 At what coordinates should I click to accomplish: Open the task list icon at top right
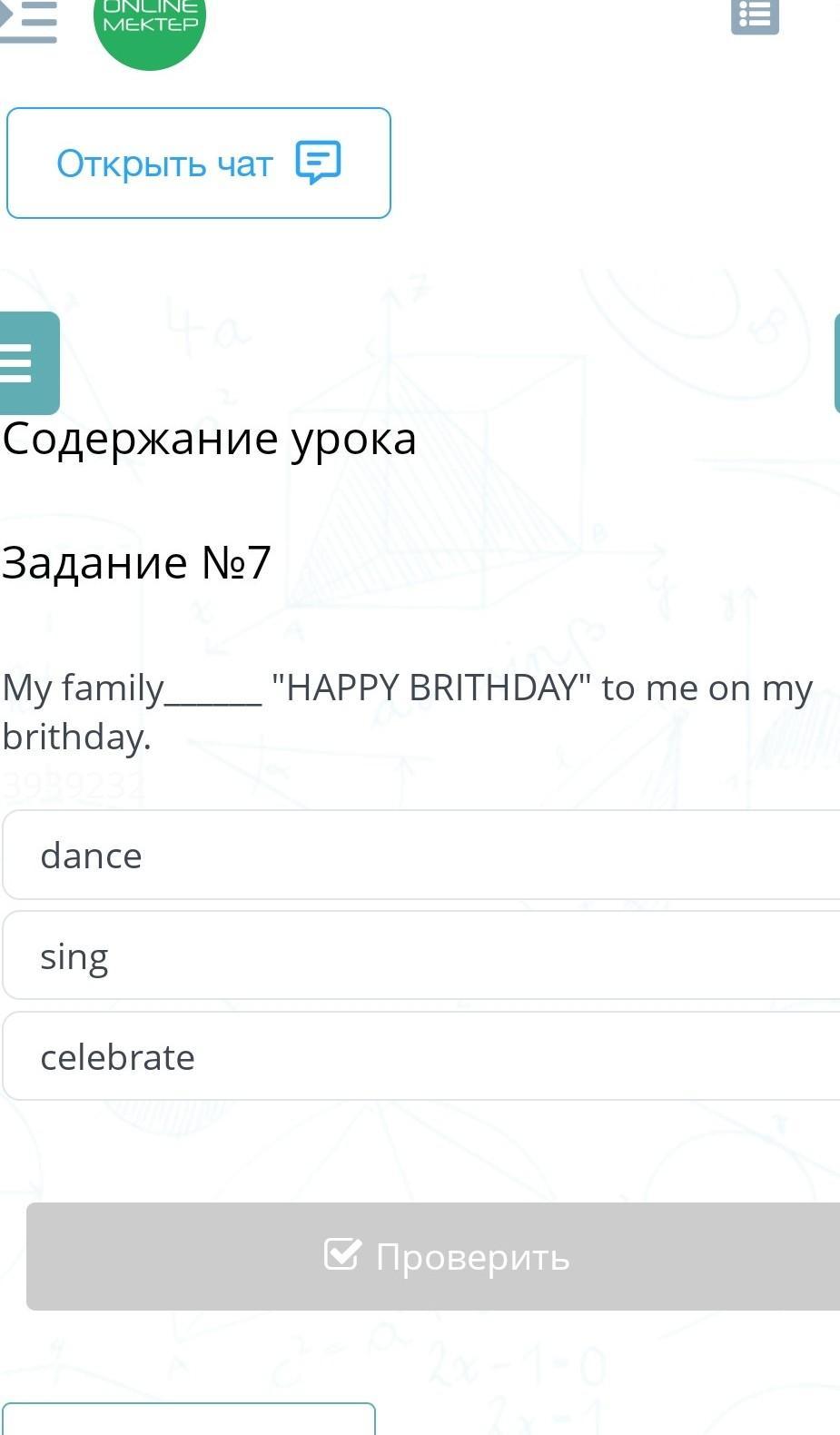[755, 16]
